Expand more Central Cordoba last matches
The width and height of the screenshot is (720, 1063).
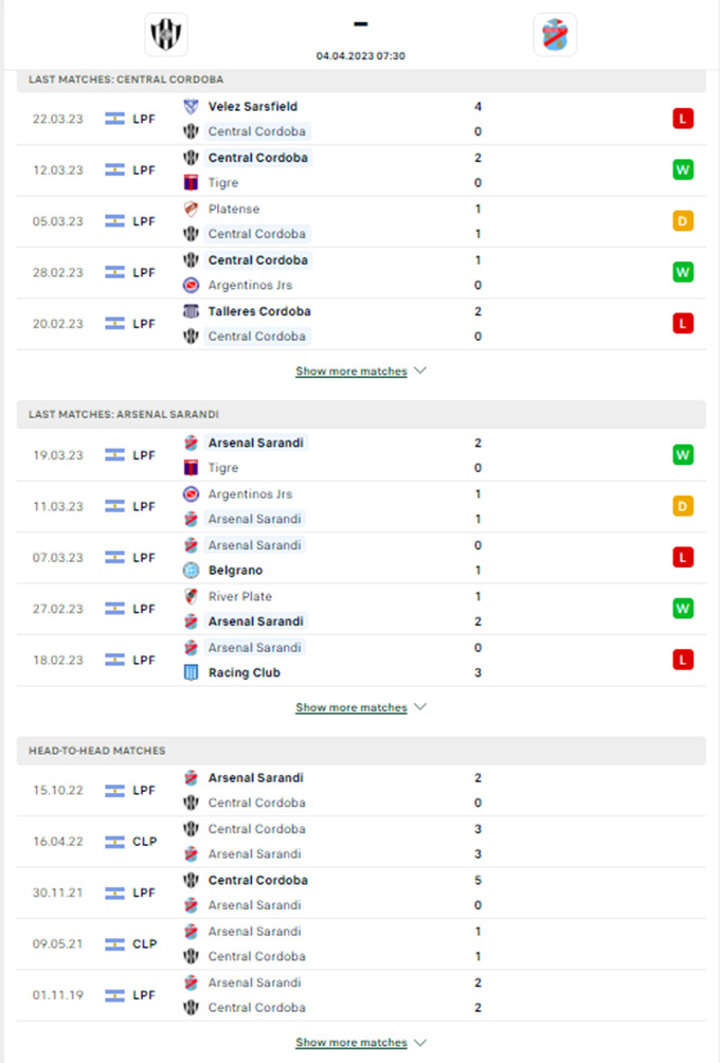coord(361,371)
